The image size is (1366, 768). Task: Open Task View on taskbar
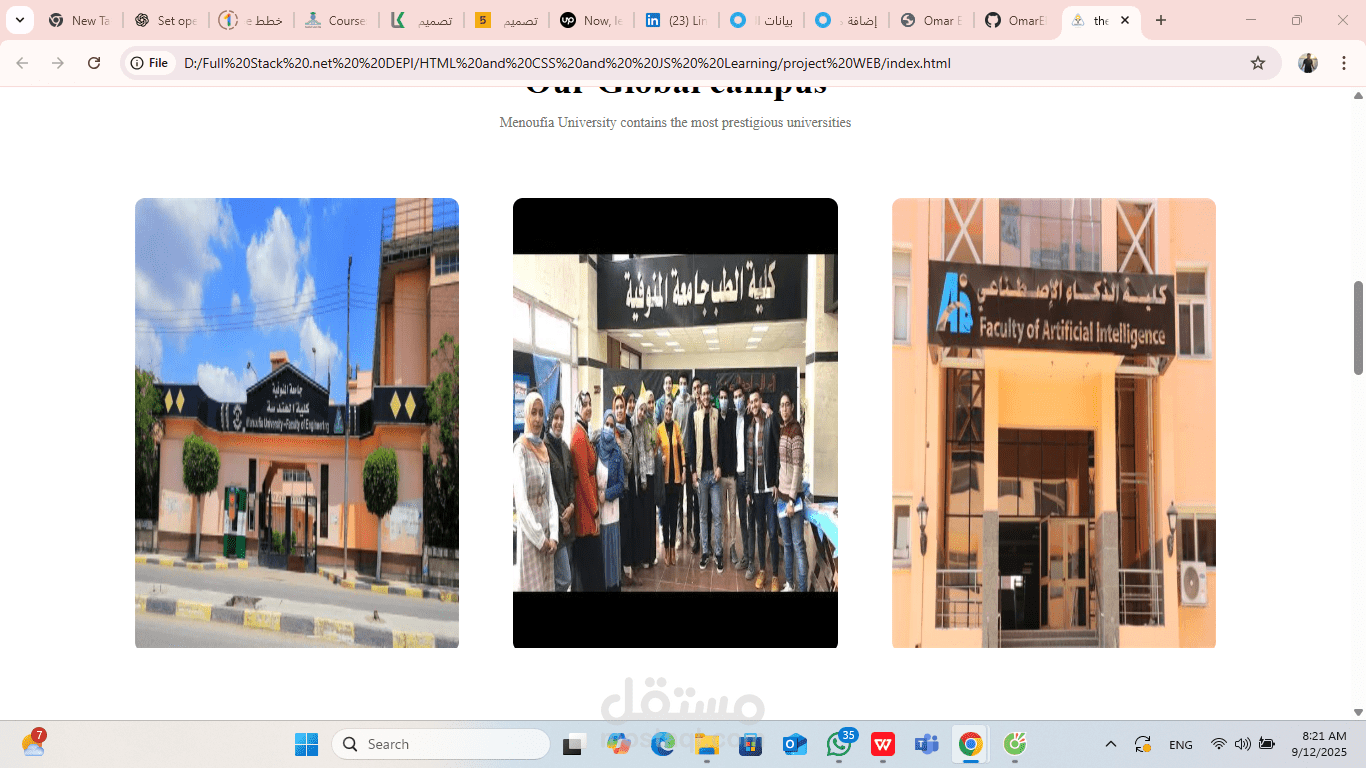(573, 745)
